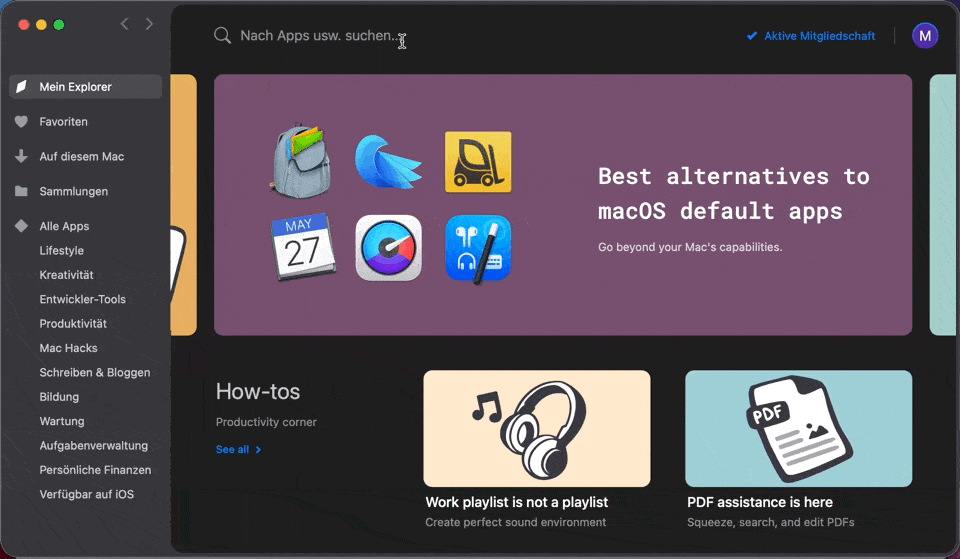Open Aktive Mitgliedschaft link
Viewport: 960px width, 559px height.
pyautogui.click(x=819, y=36)
